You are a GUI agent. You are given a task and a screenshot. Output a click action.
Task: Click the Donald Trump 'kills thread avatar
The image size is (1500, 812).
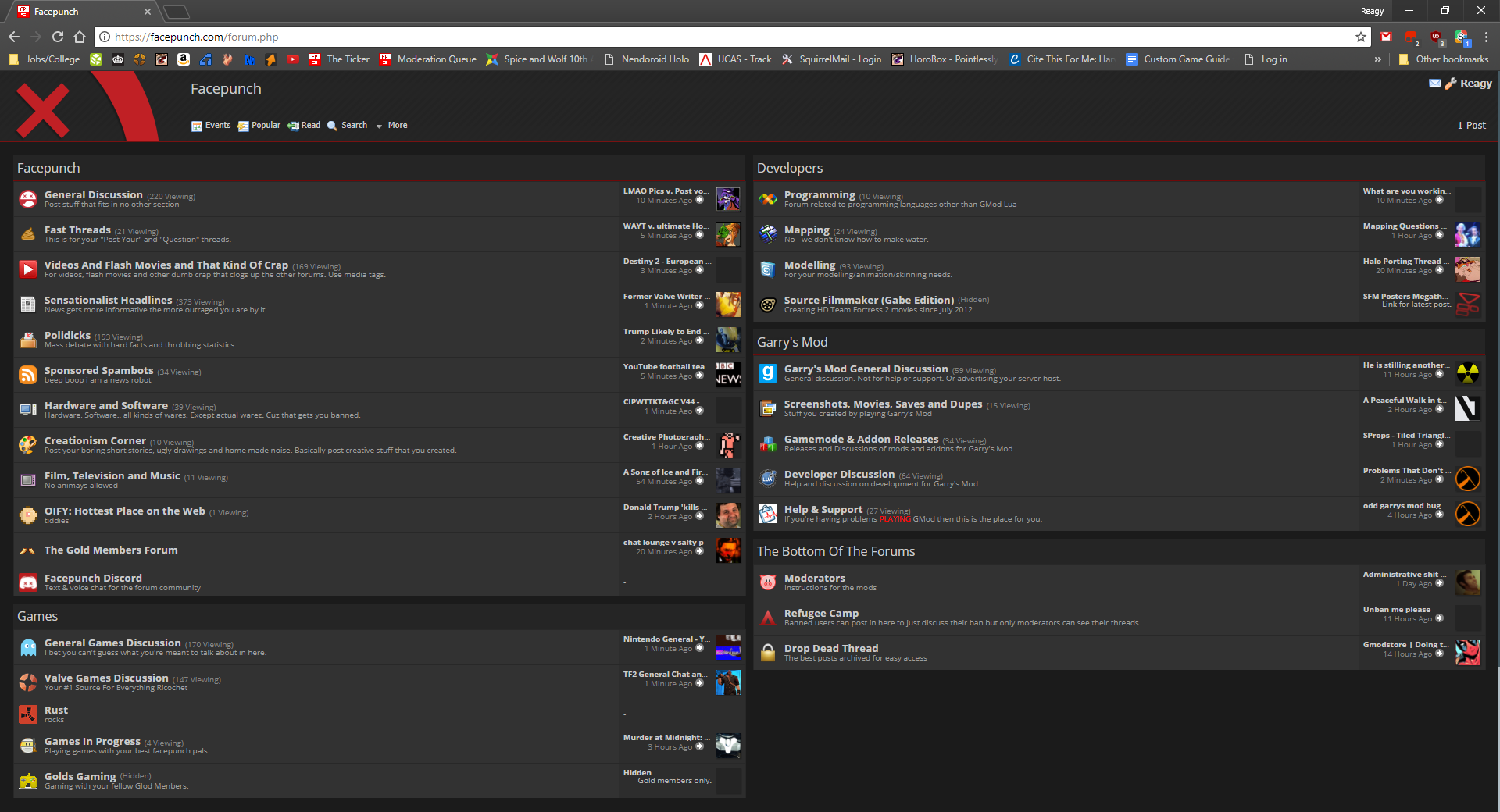coord(727,515)
